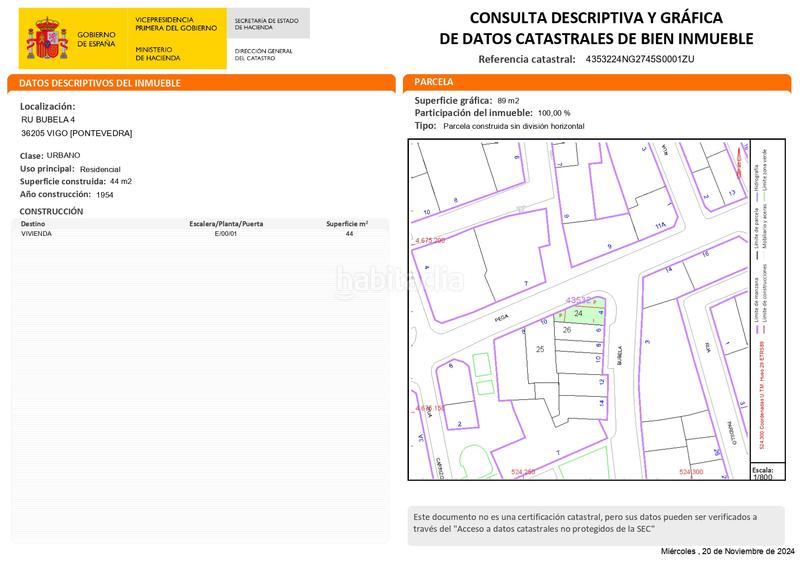Click parcel 26 on the map
Screen dimensions: 800x565
(x=567, y=330)
